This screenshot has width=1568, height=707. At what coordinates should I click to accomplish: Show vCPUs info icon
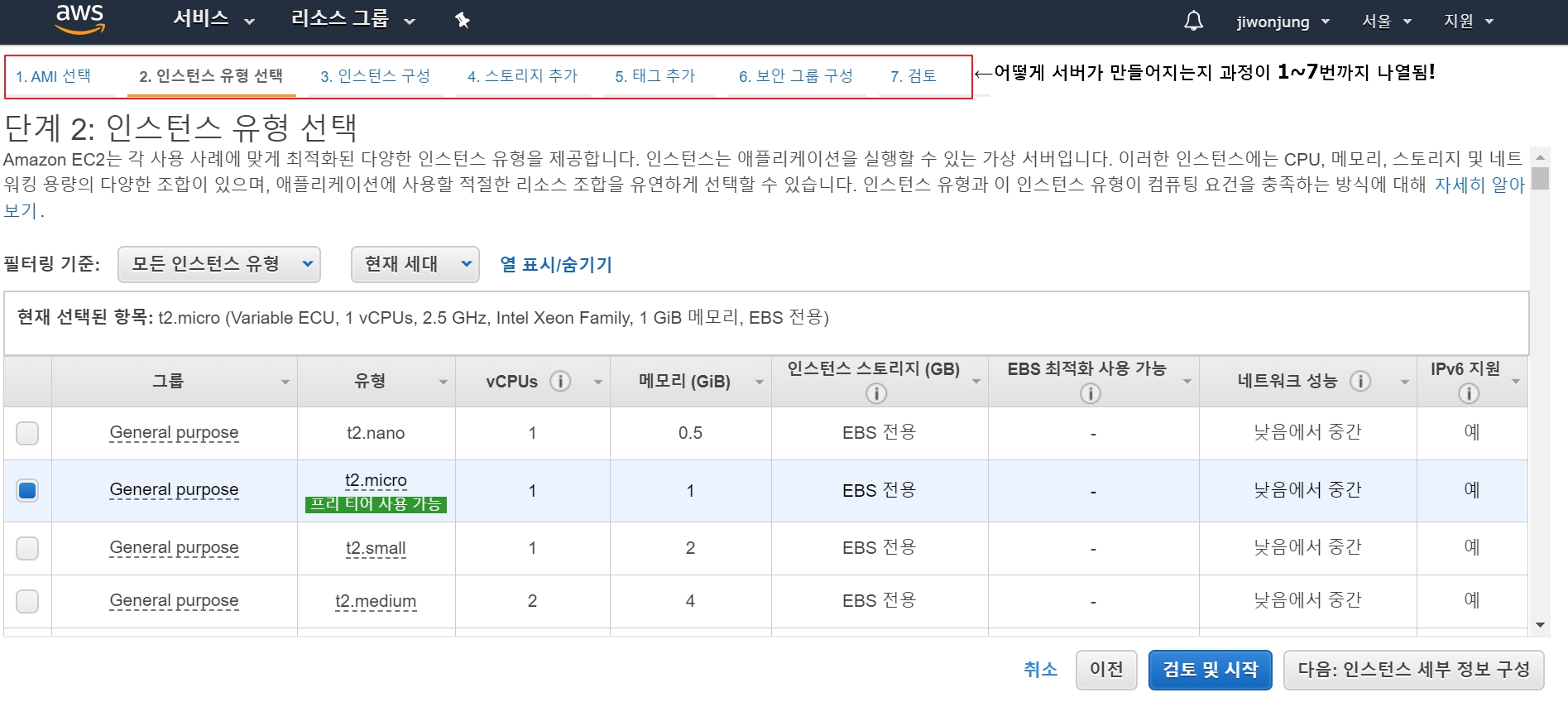tap(560, 381)
